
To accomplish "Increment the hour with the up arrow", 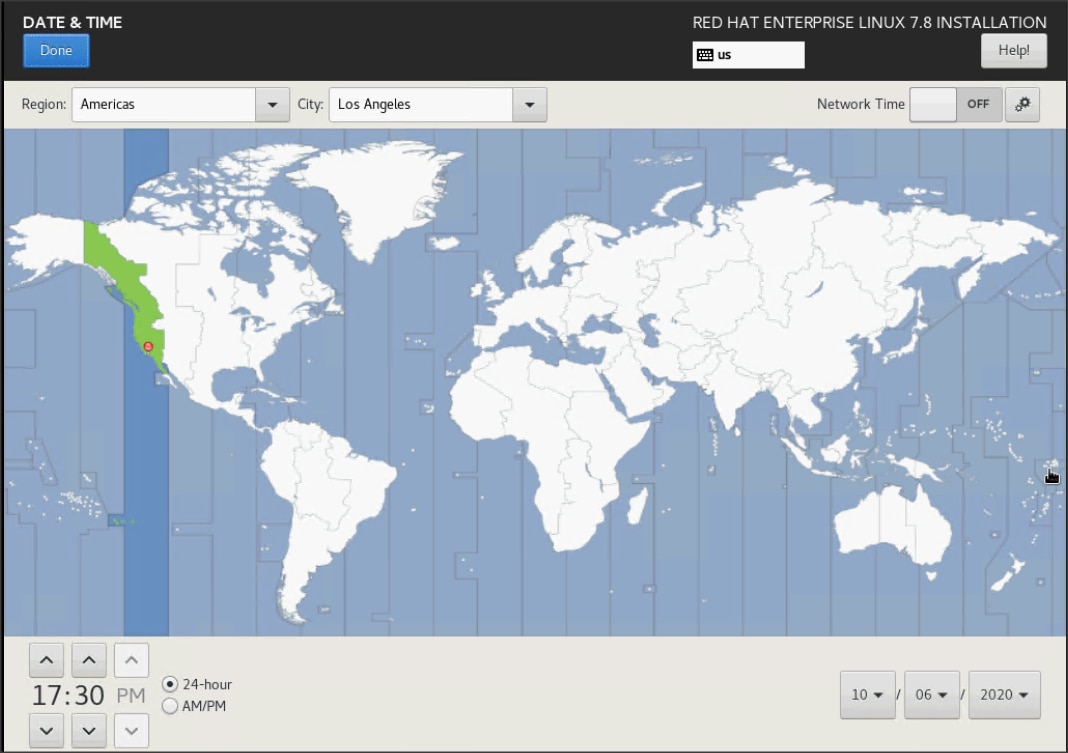I will tap(46, 659).
